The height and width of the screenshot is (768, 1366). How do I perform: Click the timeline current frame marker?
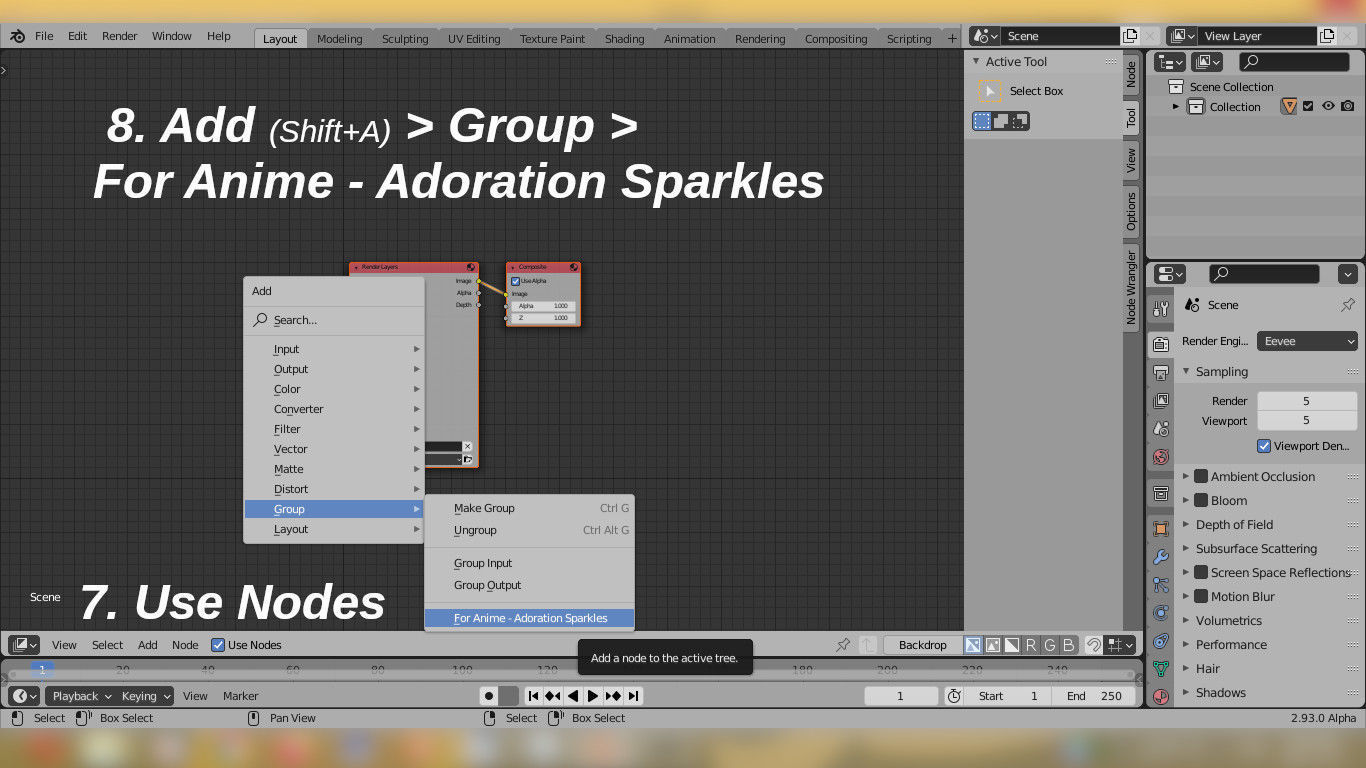tap(42, 669)
